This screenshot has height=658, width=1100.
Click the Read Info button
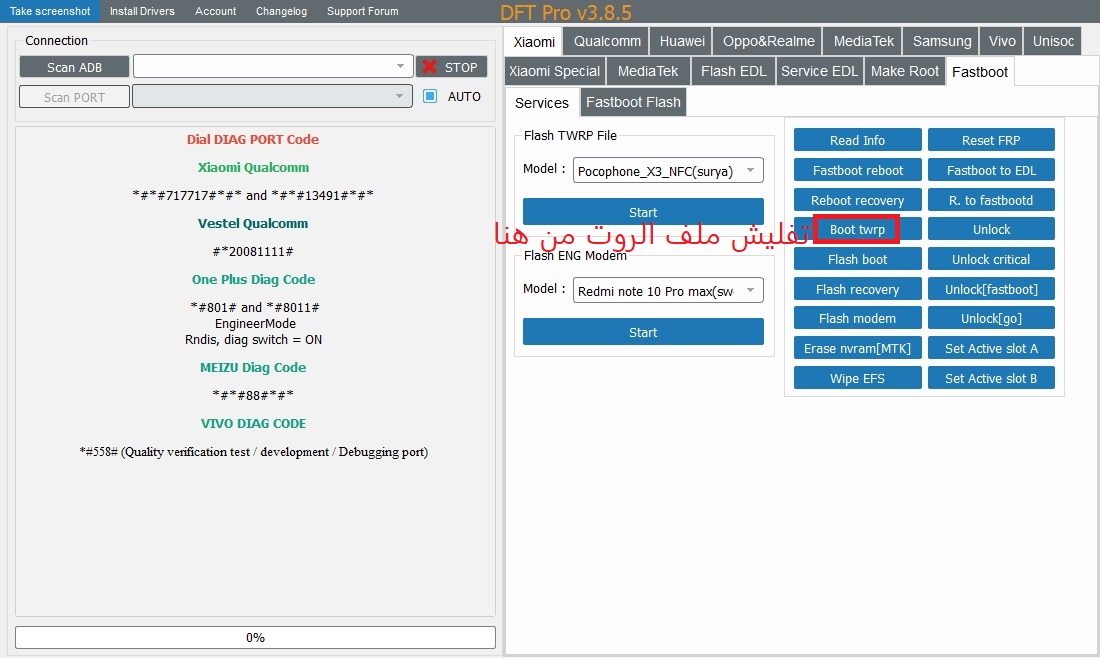click(x=857, y=140)
